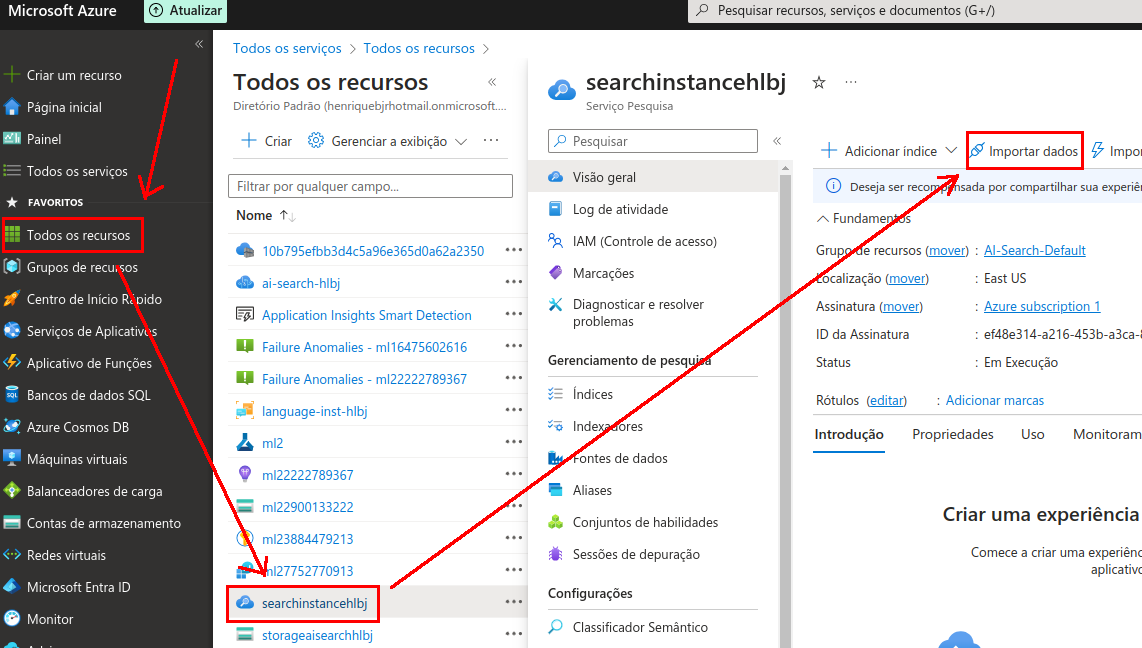
Task: Collapse the search service menu pane
Action: click(777, 141)
